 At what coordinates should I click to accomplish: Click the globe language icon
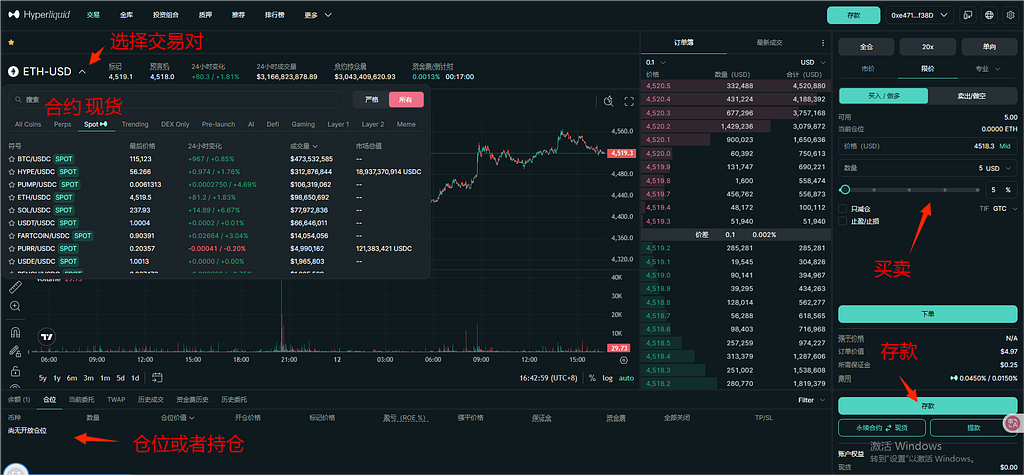[988, 15]
